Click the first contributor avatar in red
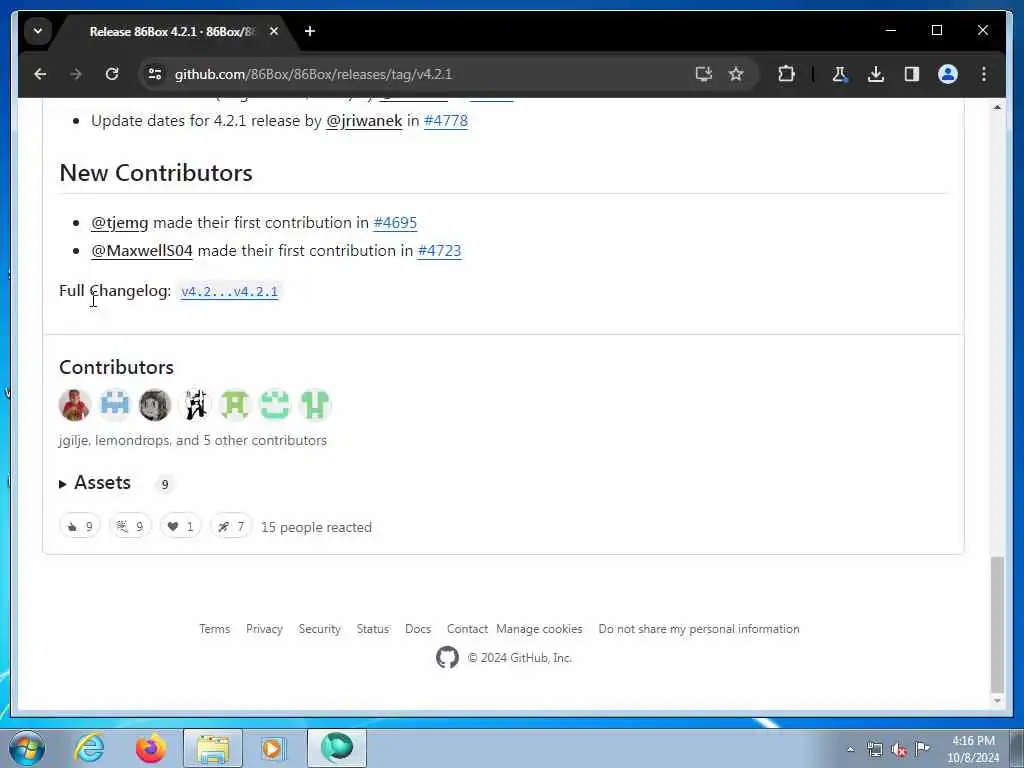Viewport: 1024px width, 768px height. (x=75, y=404)
